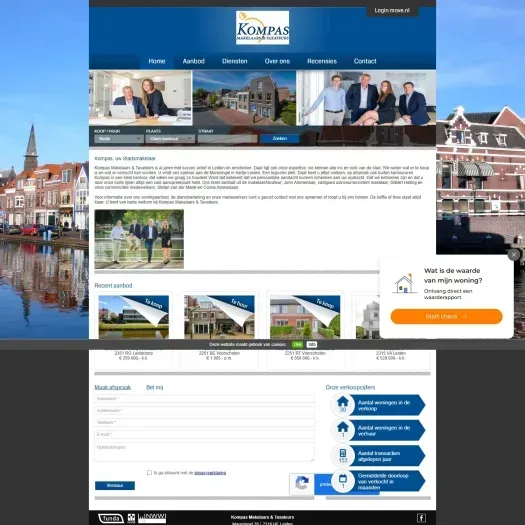Open the 2251 RT Voorschoten listing thumbnail
525x525 pixels.
click(x=305, y=317)
